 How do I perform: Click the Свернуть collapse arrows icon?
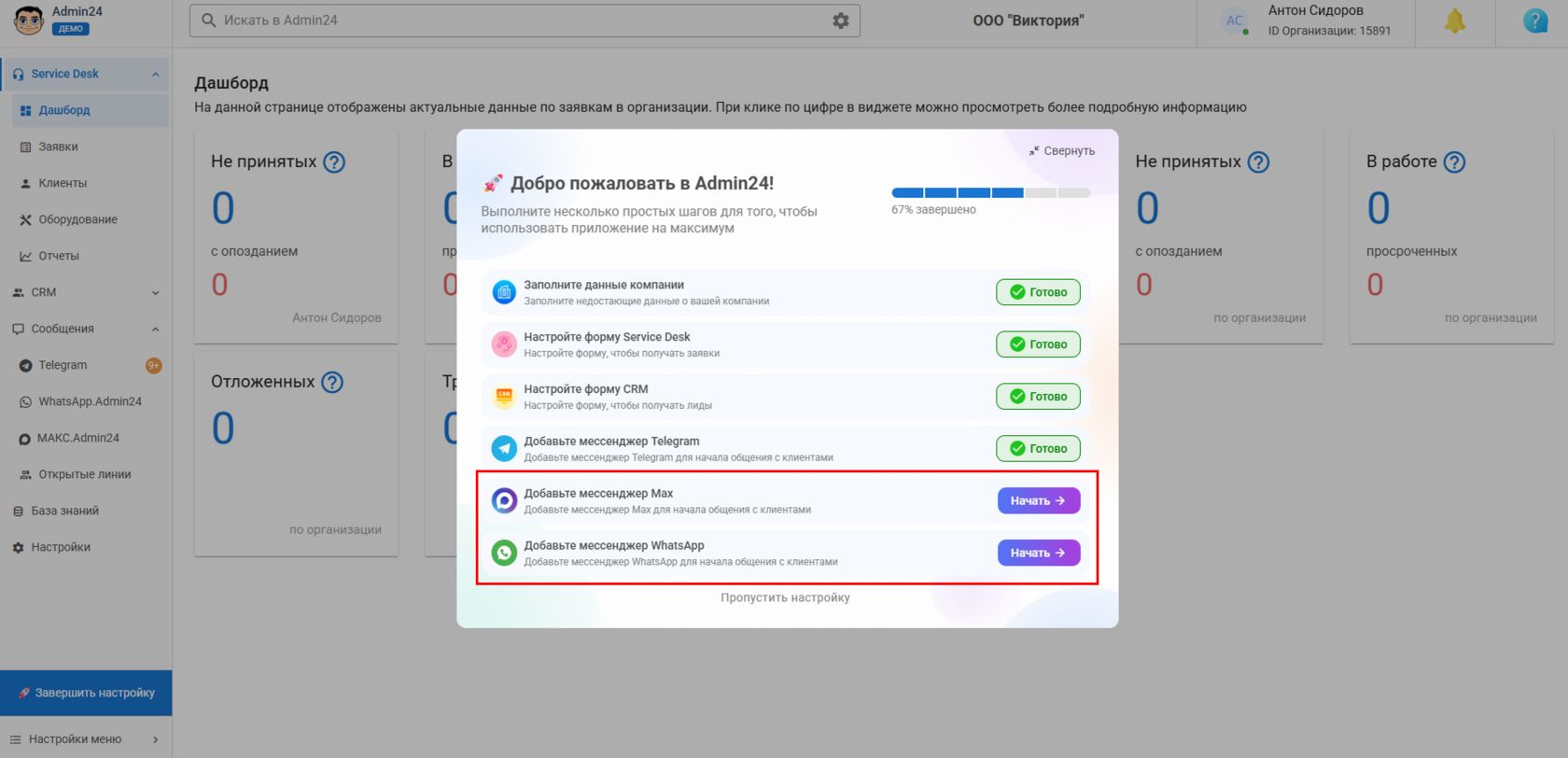[1034, 151]
